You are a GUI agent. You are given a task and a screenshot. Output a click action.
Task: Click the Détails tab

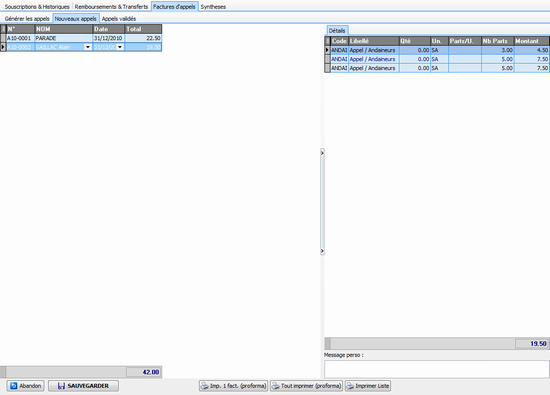[337, 31]
